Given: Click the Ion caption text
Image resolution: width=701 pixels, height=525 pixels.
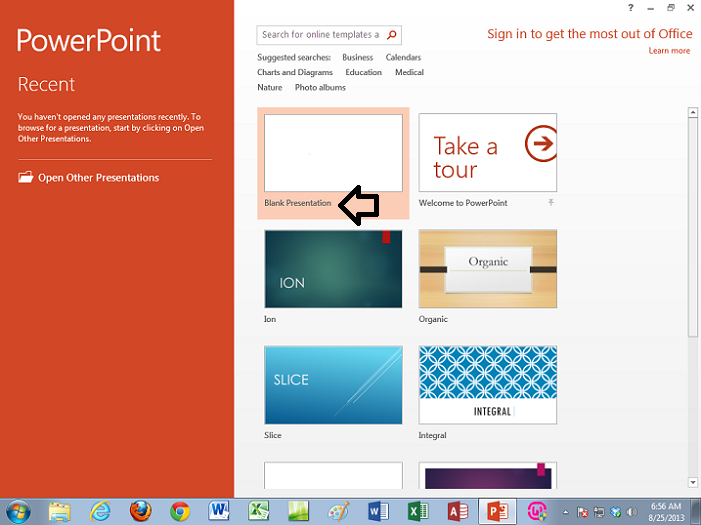Looking at the screenshot, I should pos(270,319).
